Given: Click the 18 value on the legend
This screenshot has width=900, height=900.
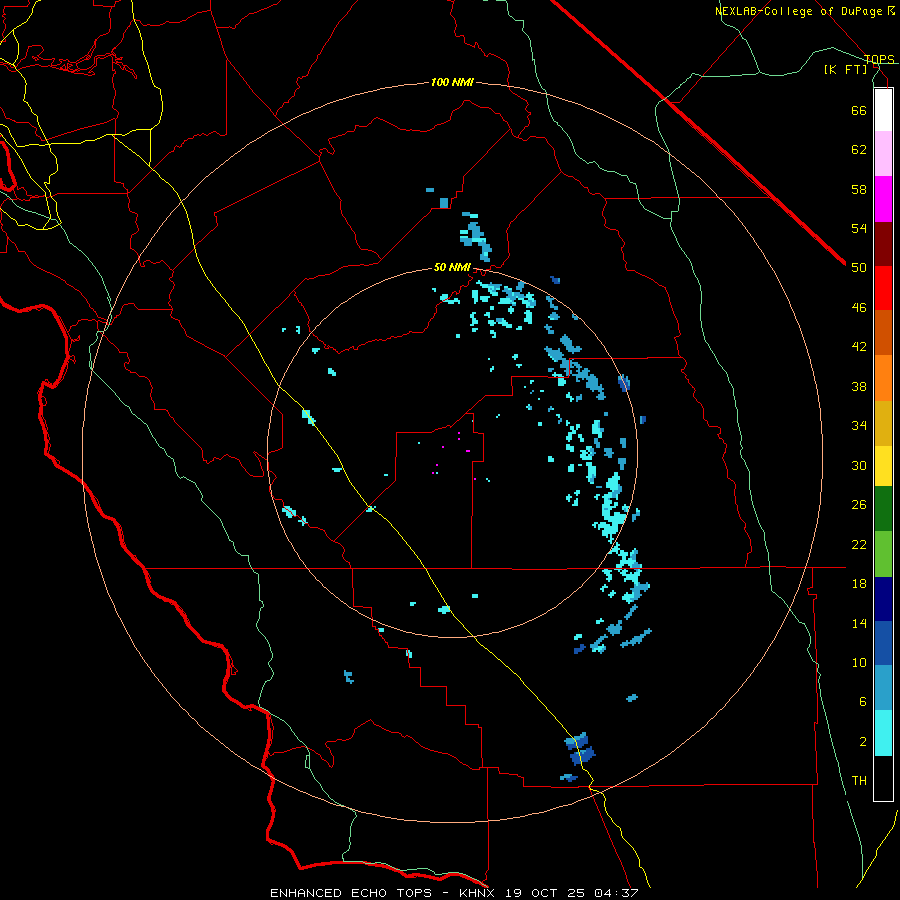Looking at the screenshot, I should tap(859, 584).
